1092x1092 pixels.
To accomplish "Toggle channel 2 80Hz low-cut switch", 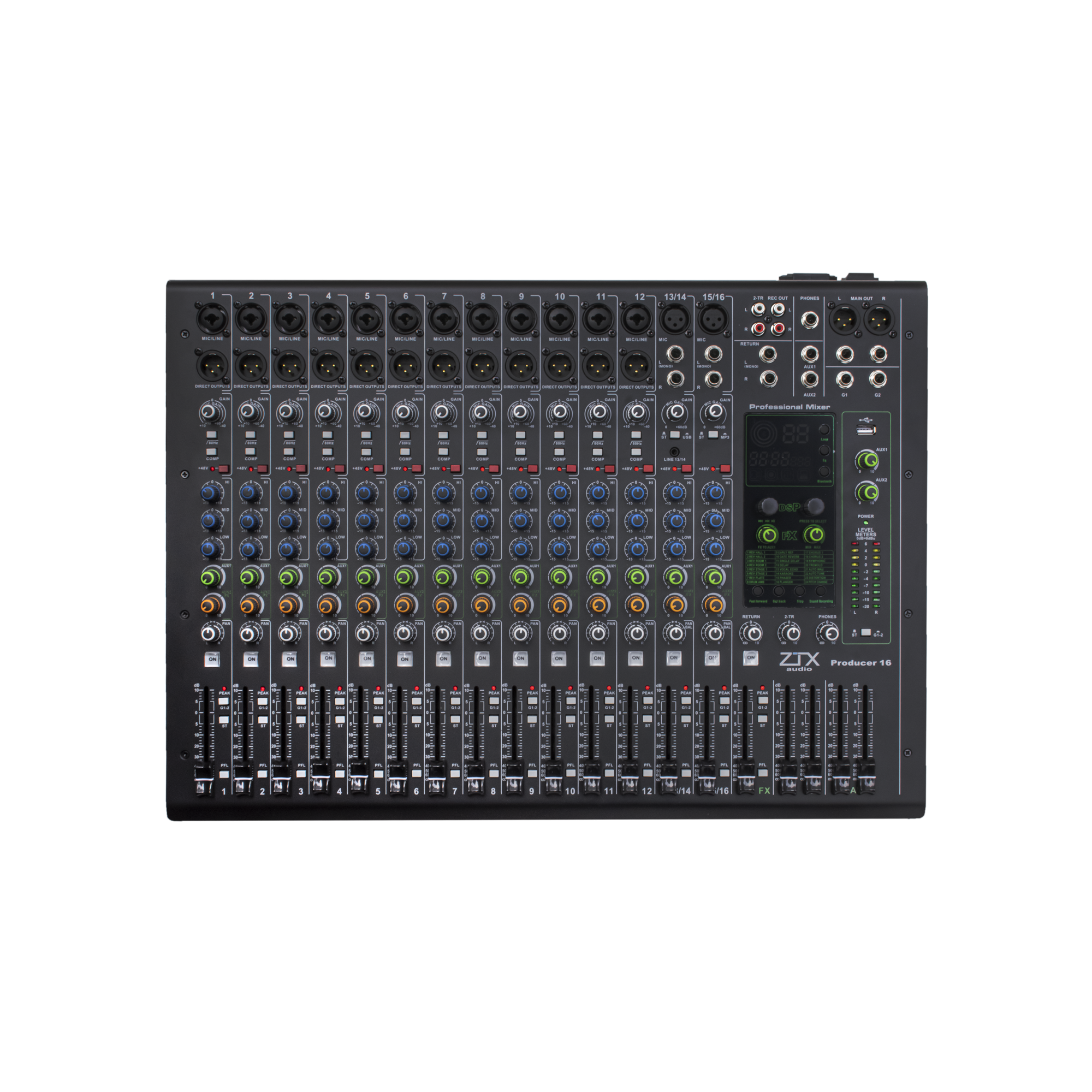I will tap(250, 435).
